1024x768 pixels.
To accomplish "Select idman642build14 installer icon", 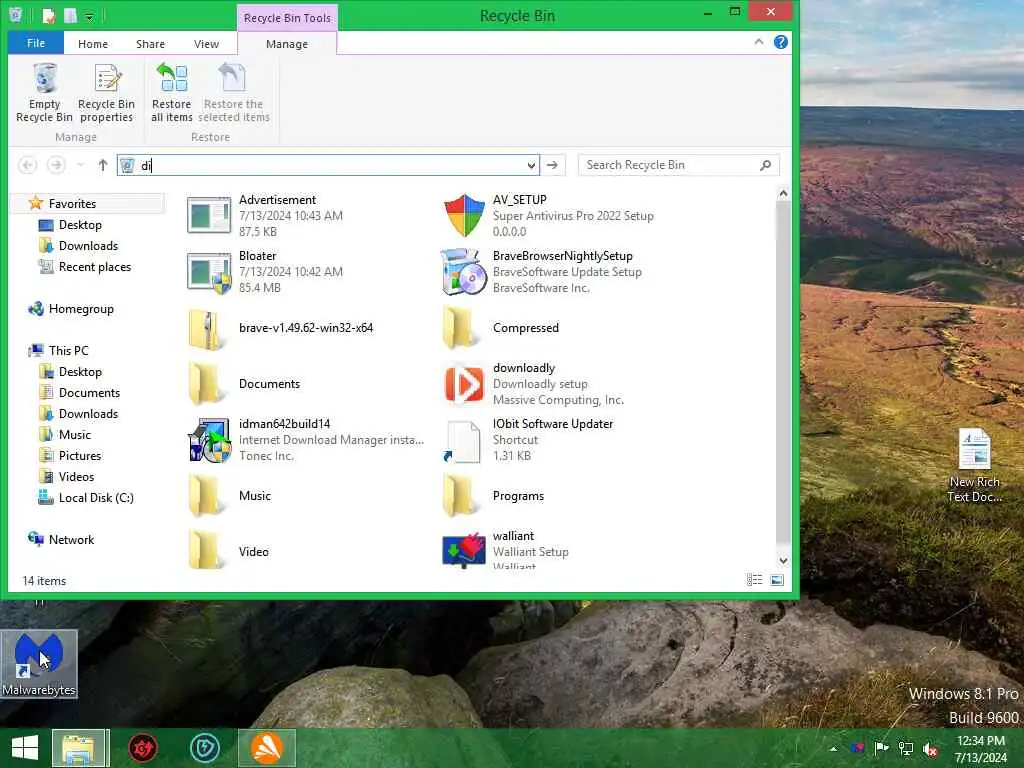I will (209, 440).
